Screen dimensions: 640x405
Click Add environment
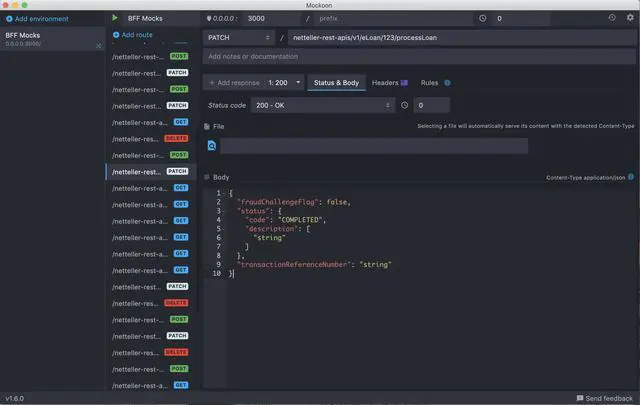point(37,19)
